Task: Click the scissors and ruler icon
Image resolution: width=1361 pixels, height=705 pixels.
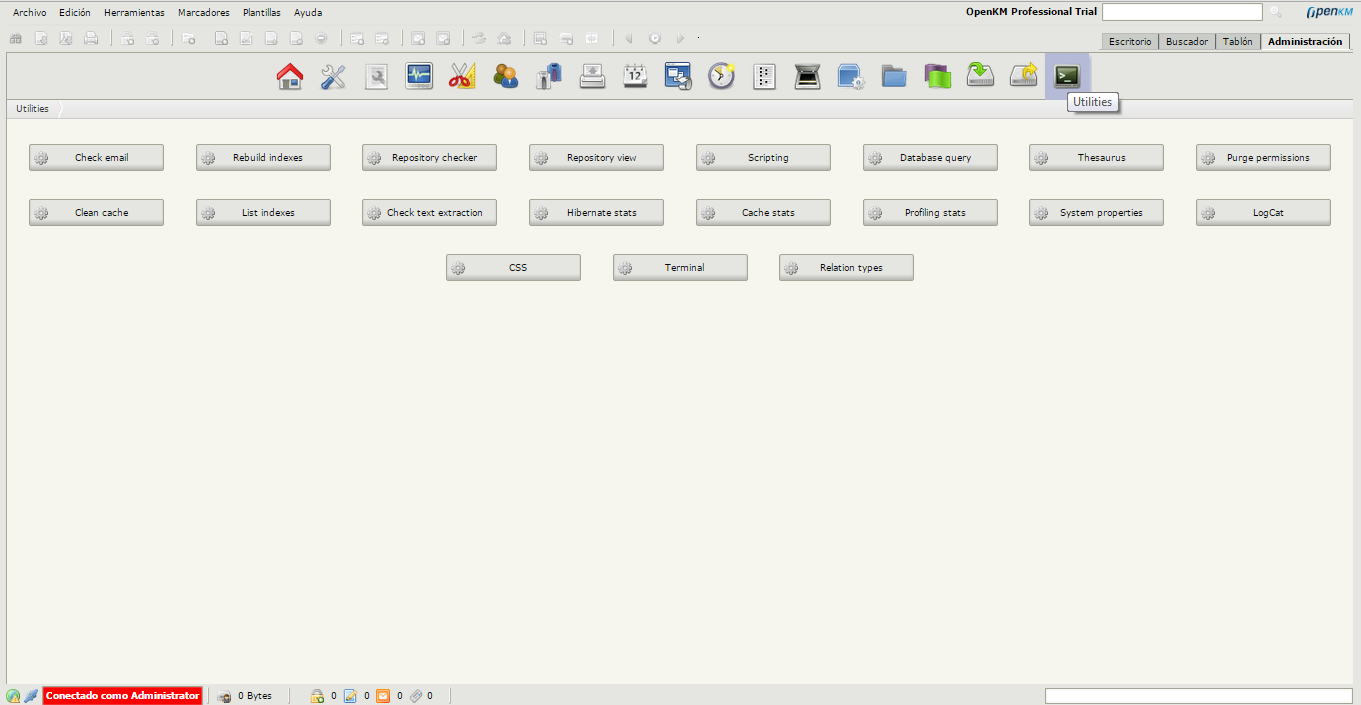Action: tap(462, 77)
